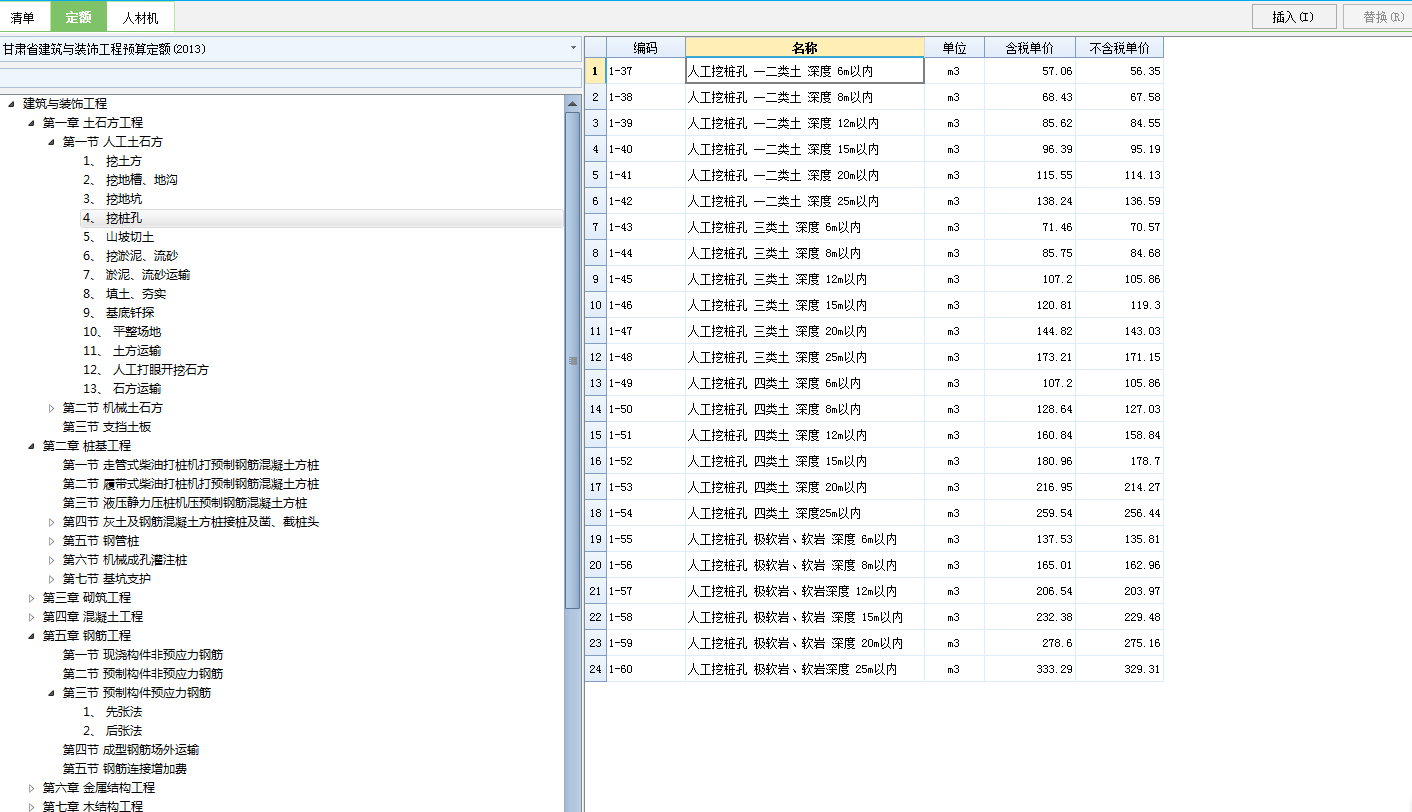Select 第四节 成型钢筋场外运输
The height and width of the screenshot is (812, 1412).
click(131, 750)
